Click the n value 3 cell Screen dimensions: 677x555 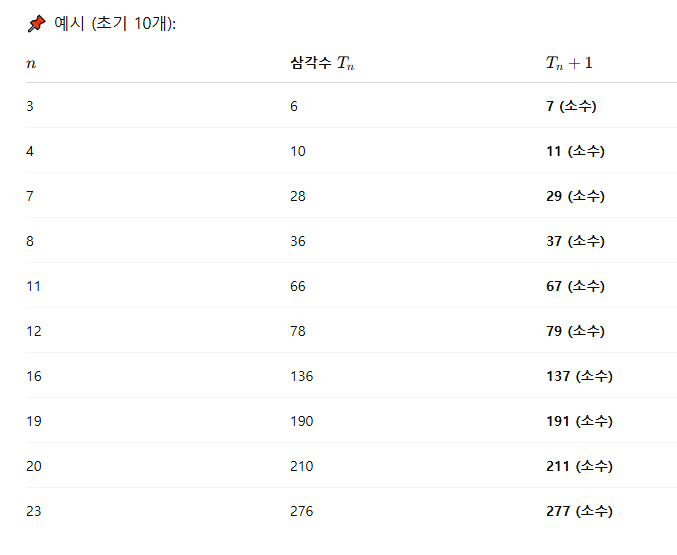click(x=30, y=106)
